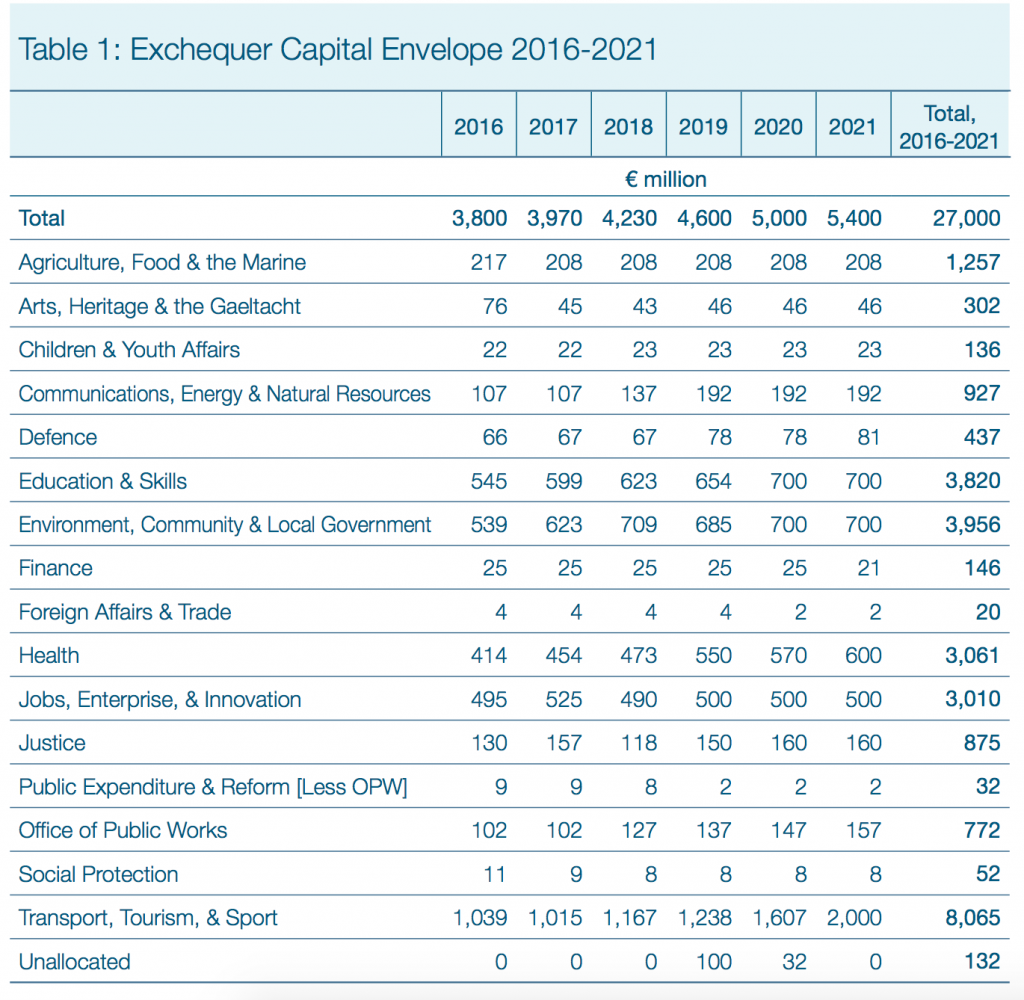Click the table title 'Exchequer Capital Envelope 2016-2021'
The height and width of the screenshot is (1000, 1024).
(338, 49)
